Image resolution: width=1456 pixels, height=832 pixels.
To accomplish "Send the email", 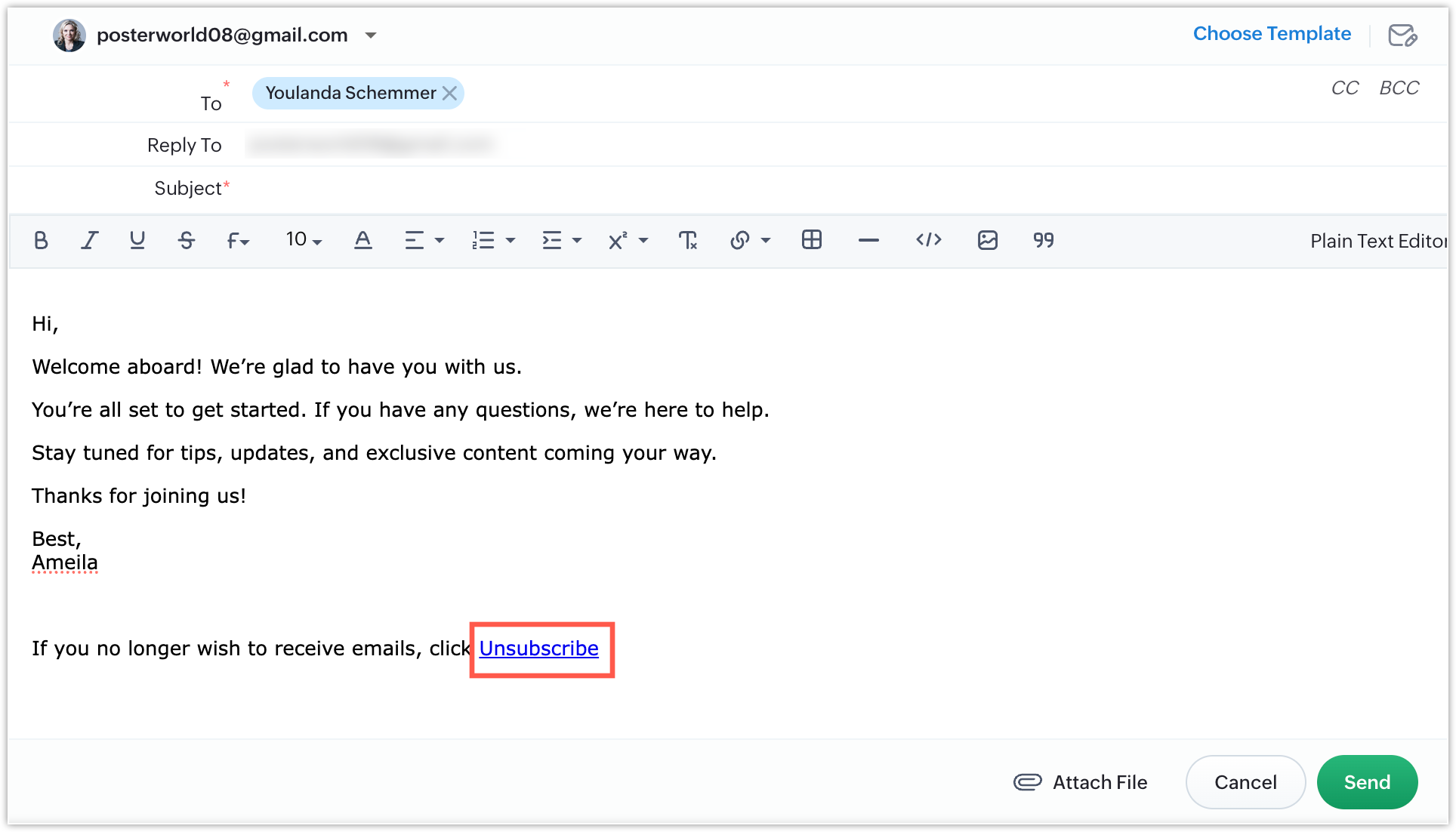I will pyautogui.click(x=1366, y=782).
